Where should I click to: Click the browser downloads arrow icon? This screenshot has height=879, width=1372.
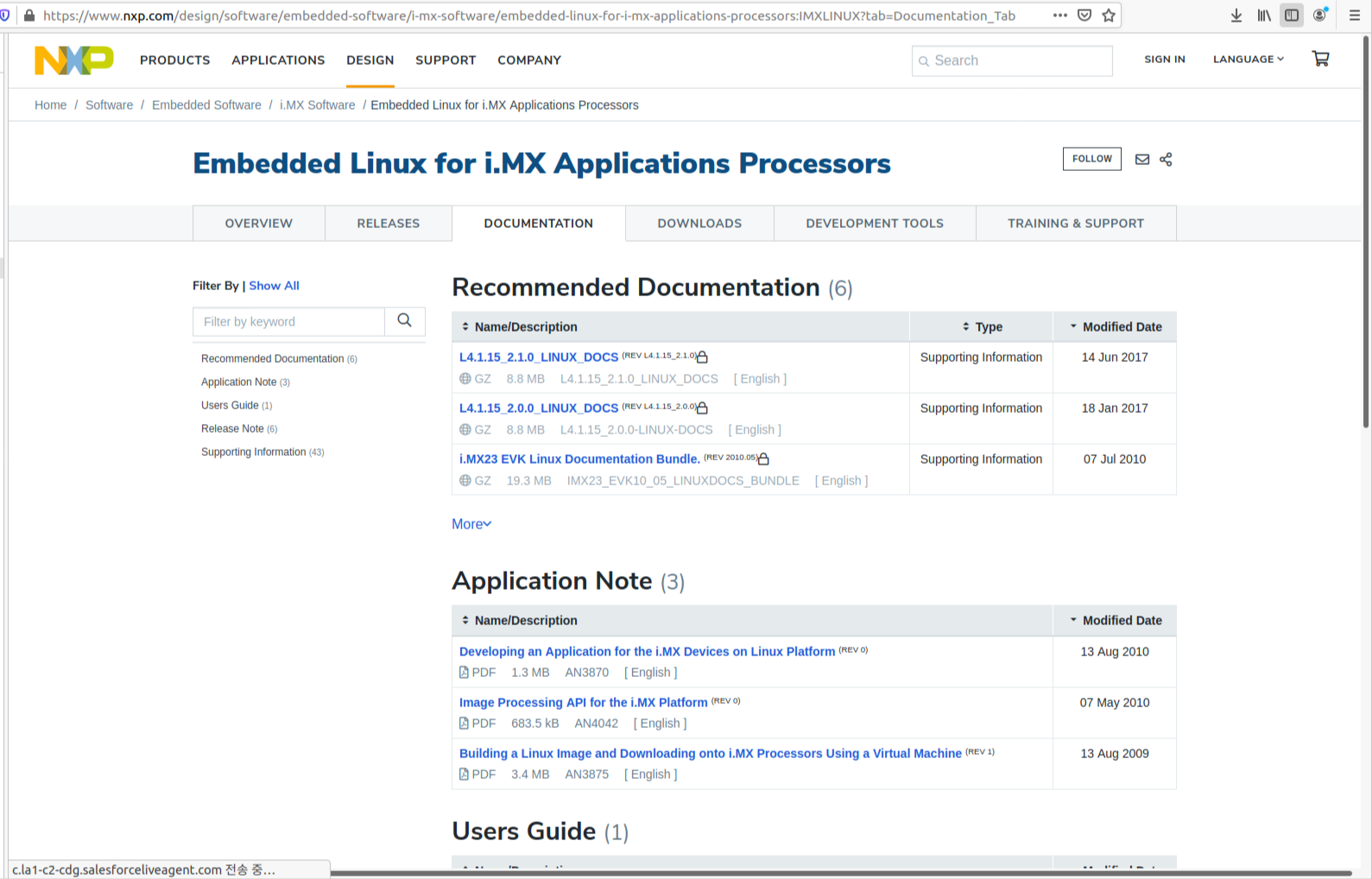pyautogui.click(x=1236, y=16)
